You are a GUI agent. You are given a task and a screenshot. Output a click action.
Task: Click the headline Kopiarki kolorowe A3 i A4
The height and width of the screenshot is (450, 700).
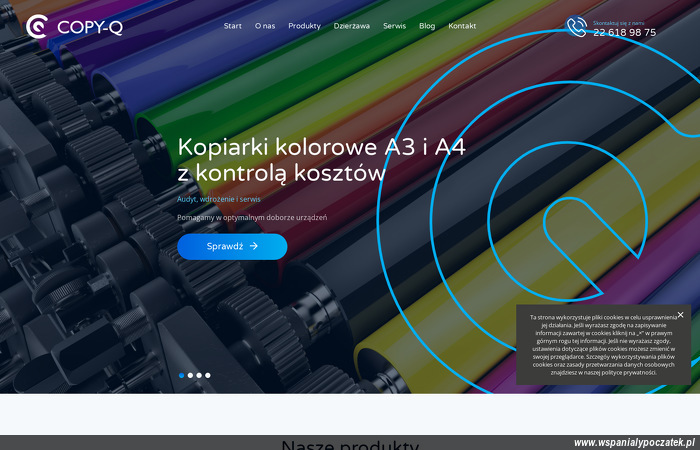321,147
